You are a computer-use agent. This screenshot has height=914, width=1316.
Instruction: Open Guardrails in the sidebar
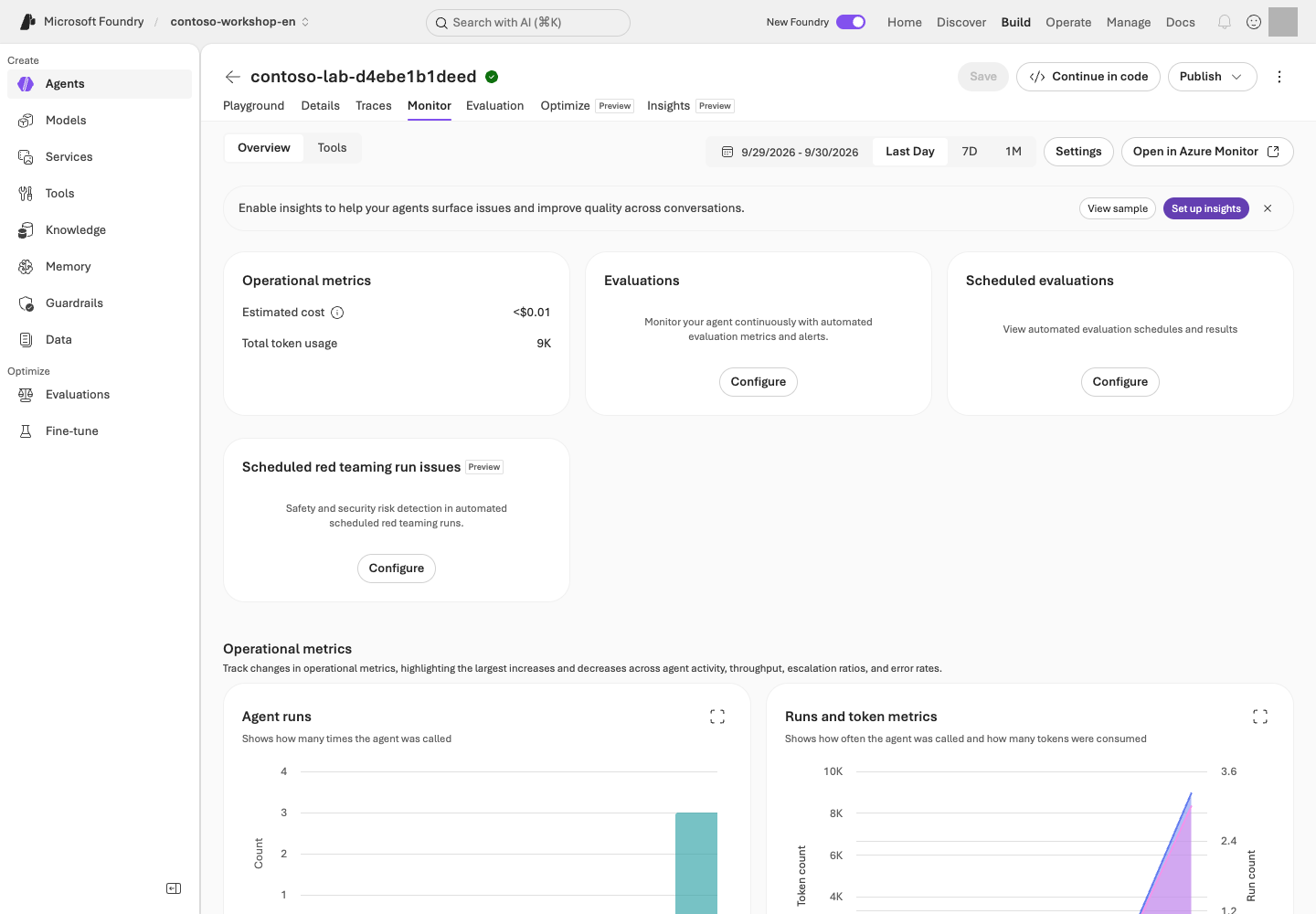coord(100,303)
